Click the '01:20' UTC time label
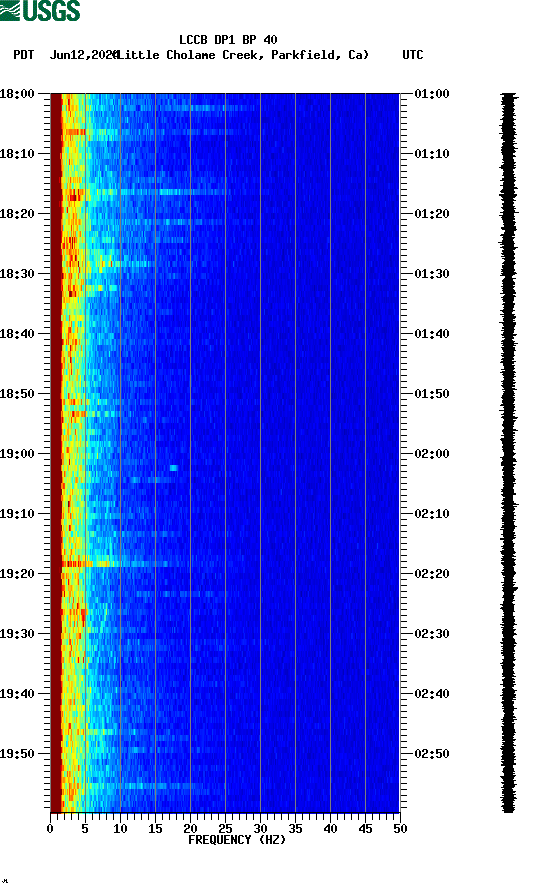Image resolution: width=552 pixels, height=892 pixels. [x=432, y=214]
